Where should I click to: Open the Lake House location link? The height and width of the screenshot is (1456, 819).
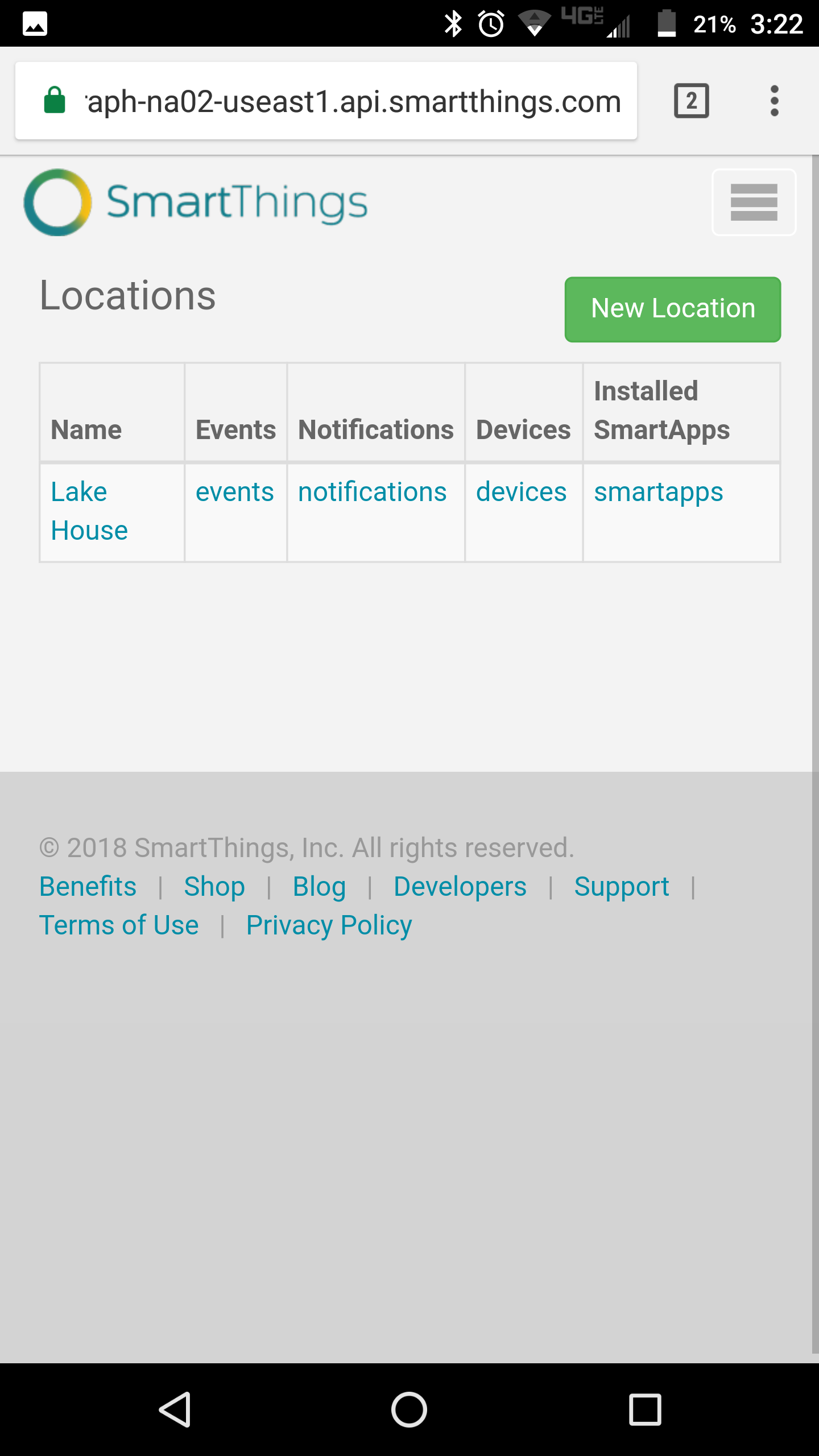(x=89, y=511)
